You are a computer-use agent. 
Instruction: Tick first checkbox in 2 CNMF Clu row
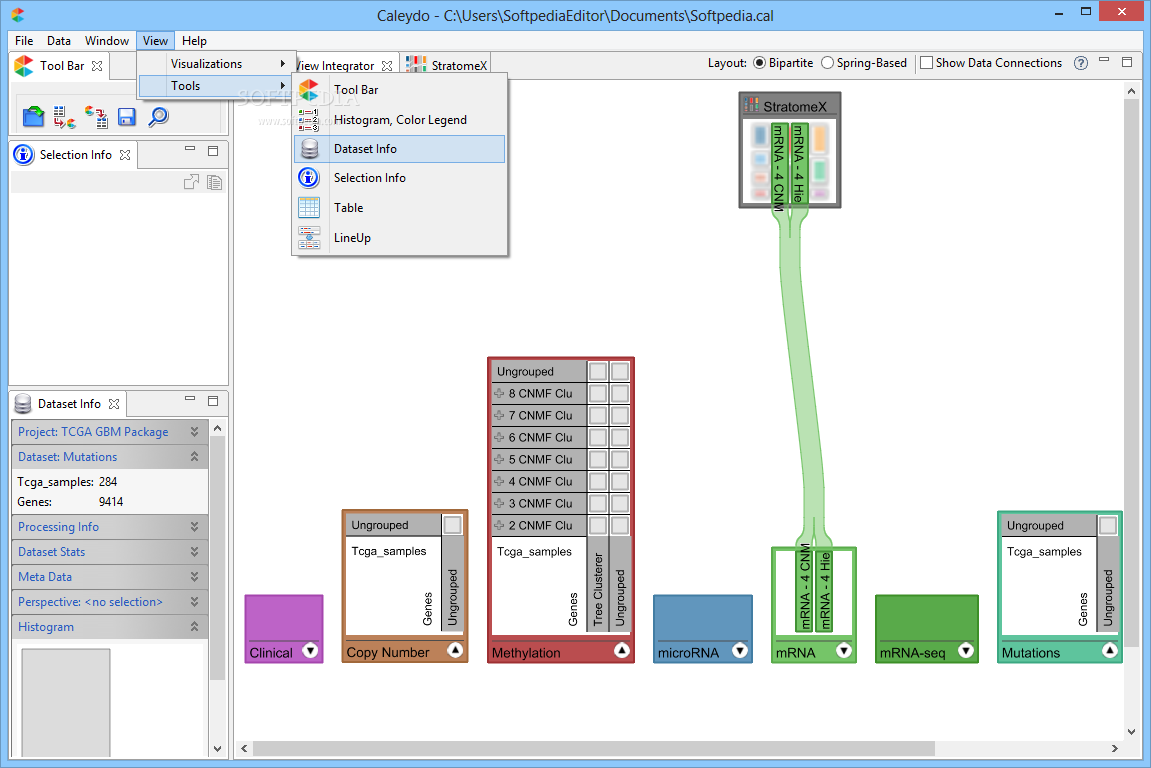point(598,526)
